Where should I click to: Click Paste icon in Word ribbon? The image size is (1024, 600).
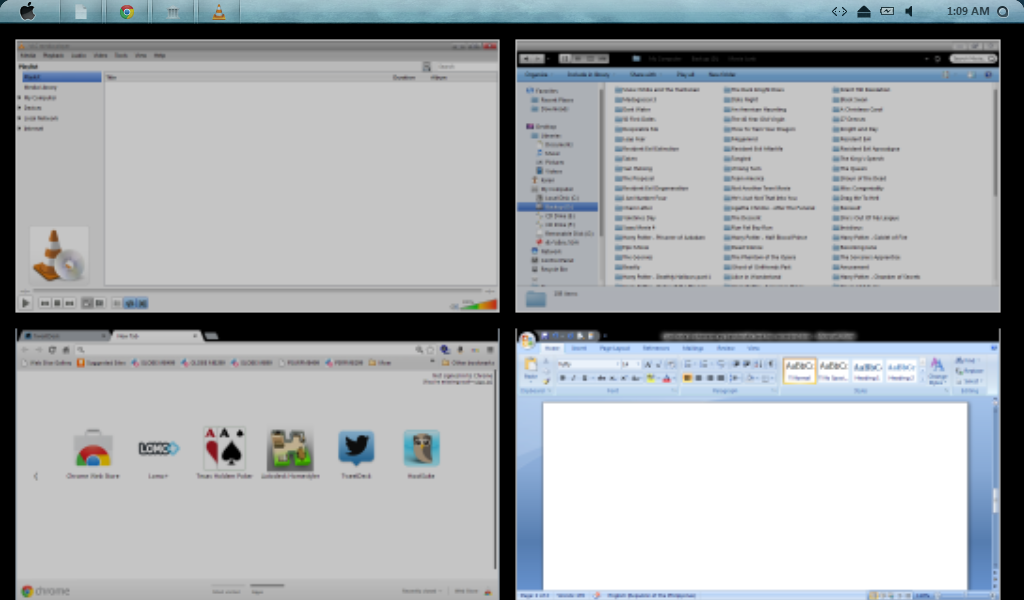pos(531,364)
